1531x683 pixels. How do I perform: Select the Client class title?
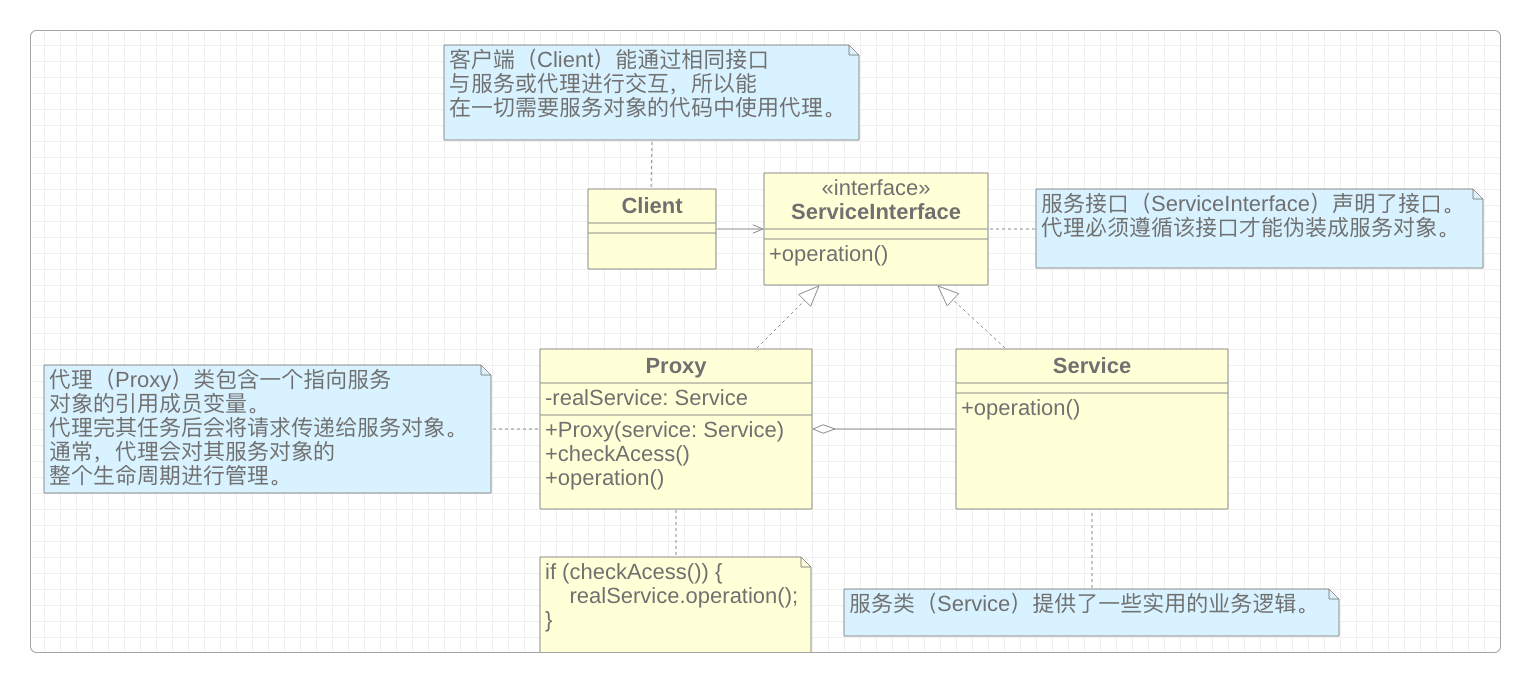click(652, 206)
